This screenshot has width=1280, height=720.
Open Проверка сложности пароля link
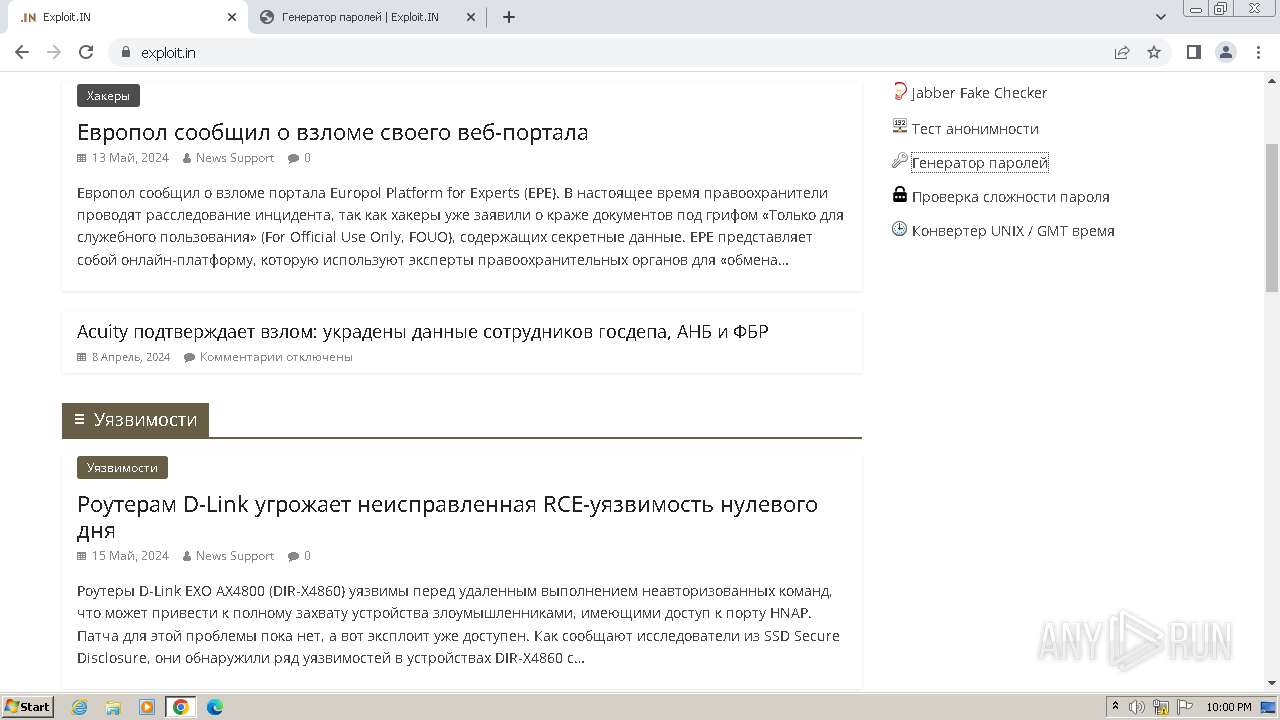point(1010,197)
